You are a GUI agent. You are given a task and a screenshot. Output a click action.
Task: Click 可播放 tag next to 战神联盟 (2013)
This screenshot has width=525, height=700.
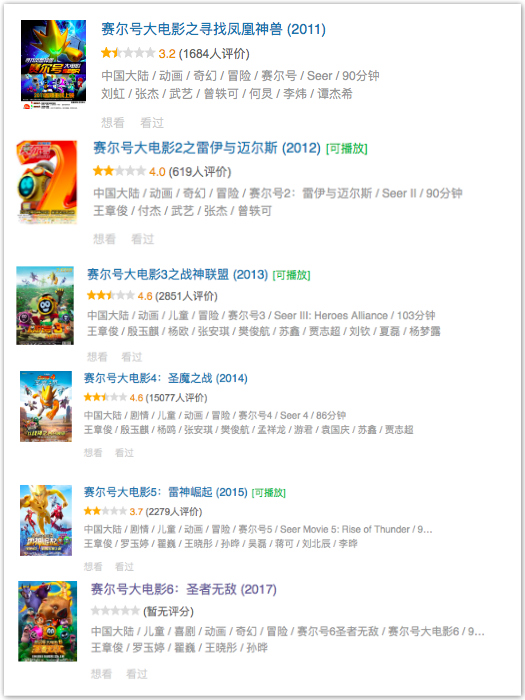pyautogui.click(x=291, y=275)
